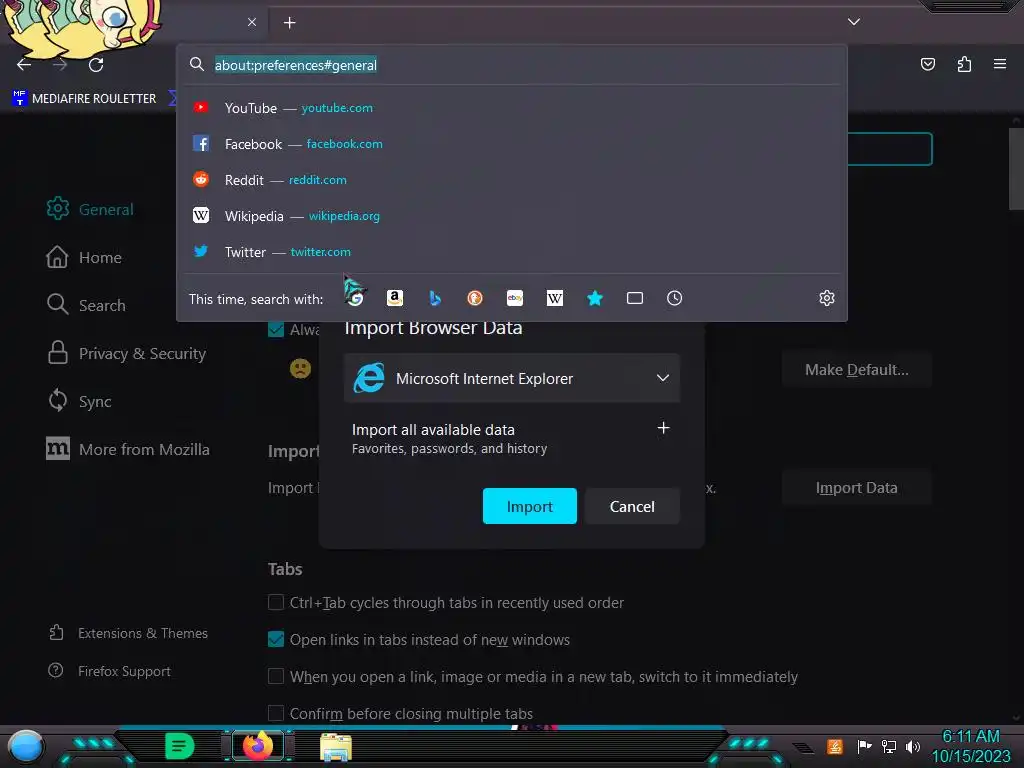Click the Import button in dialog
The image size is (1024, 768).
(x=530, y=506)
